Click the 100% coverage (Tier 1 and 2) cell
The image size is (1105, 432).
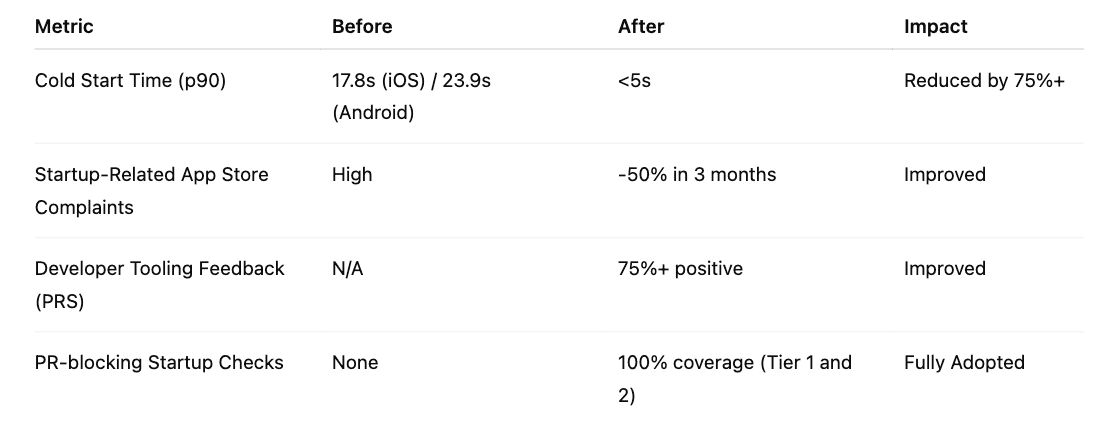click(x=735, y=379)
